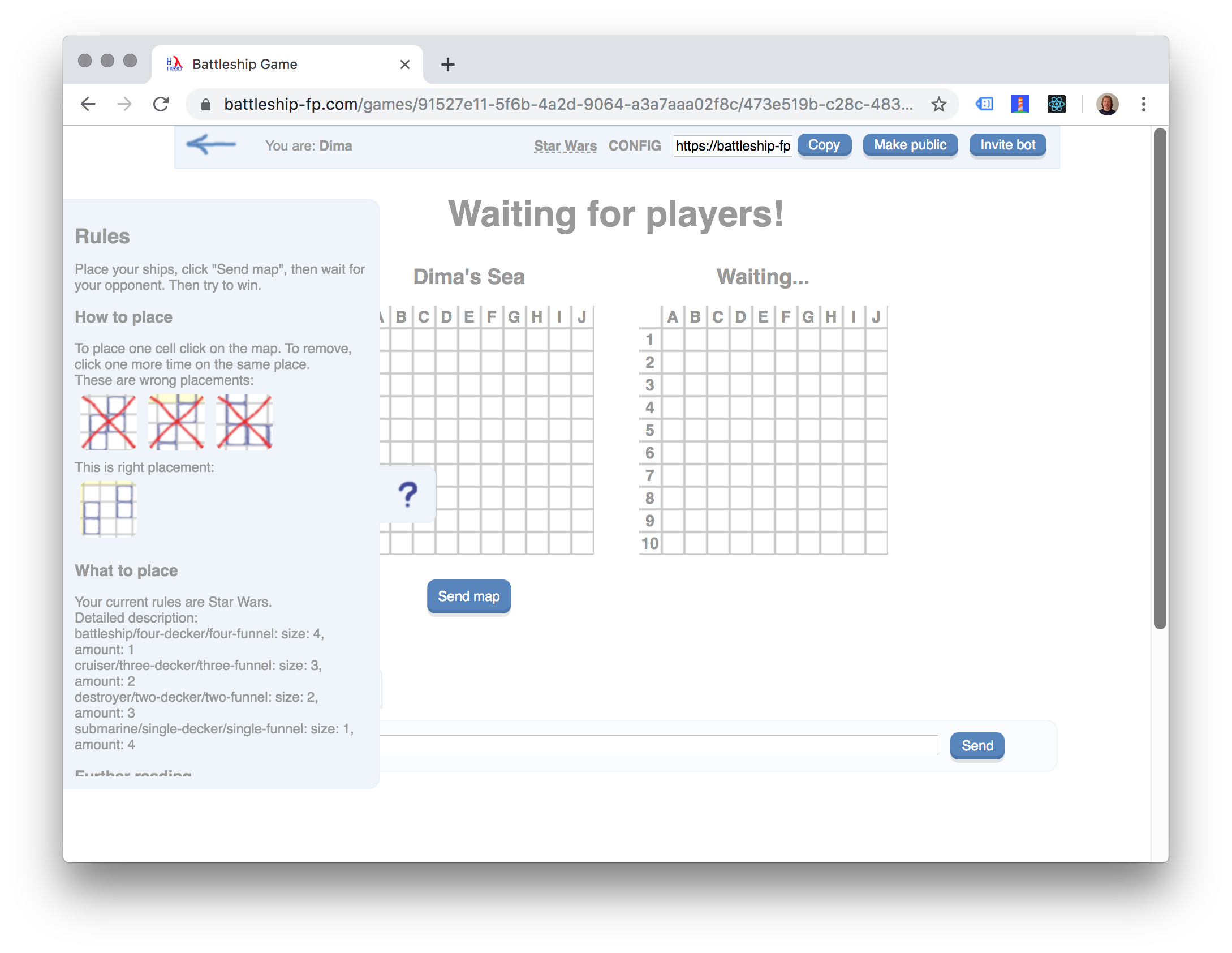Click the Send map button
The image size is (1232, 953).
[469, 596]
